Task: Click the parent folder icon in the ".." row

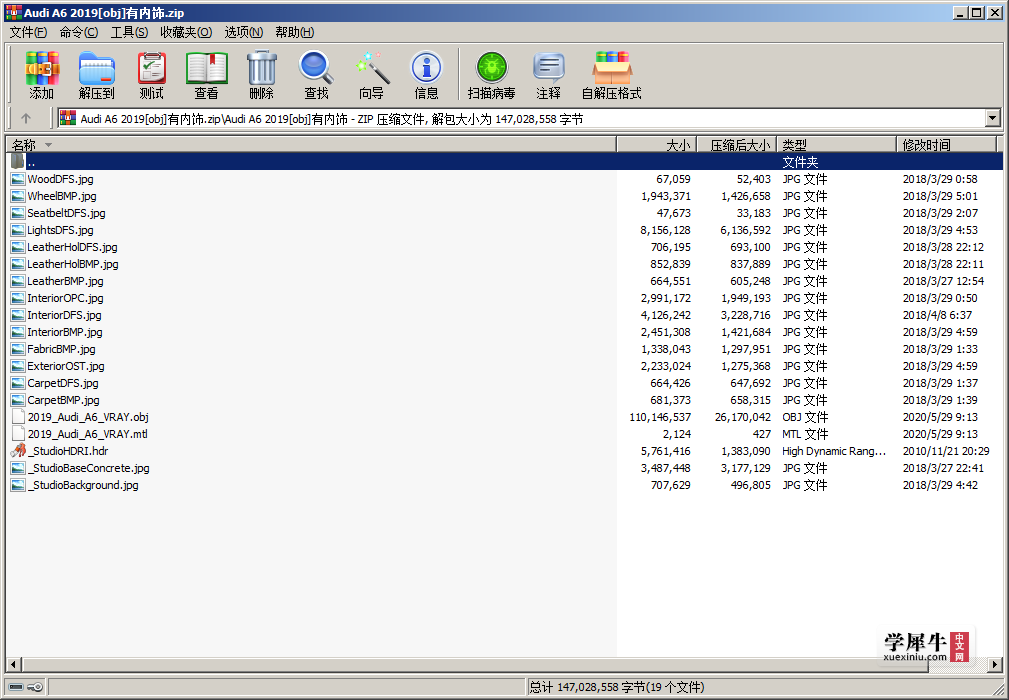Action: tap(18, 161)
